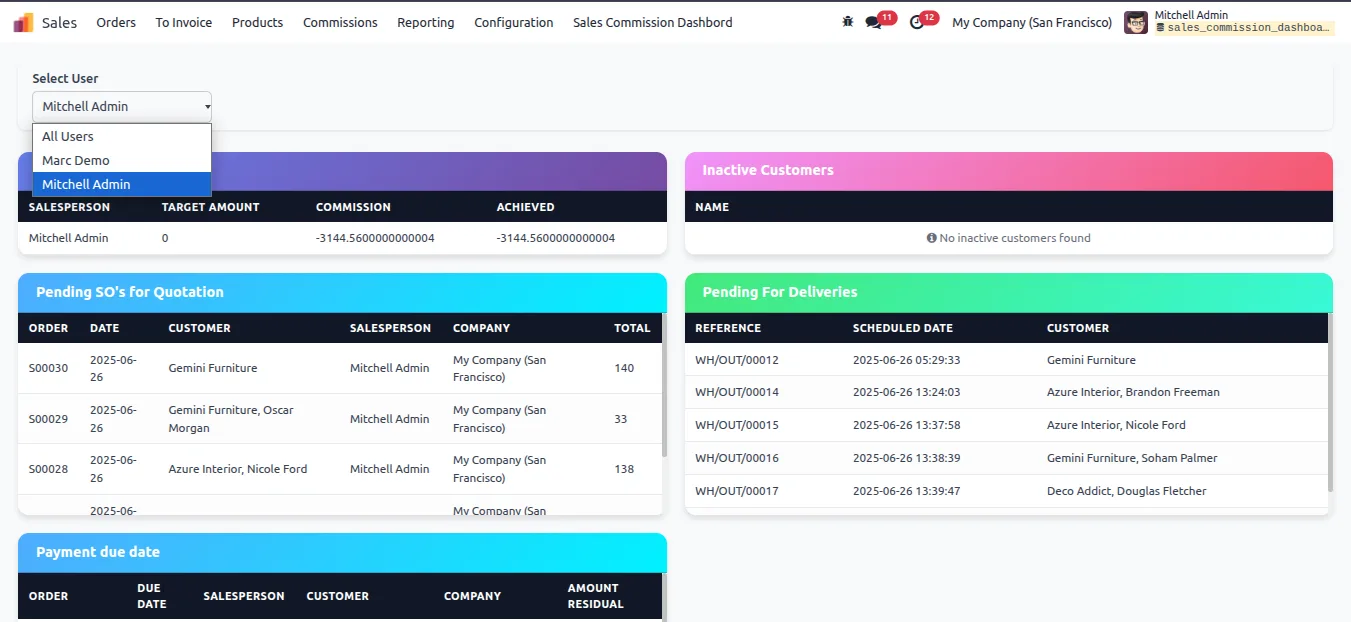The height and width of the screenshot is (622, 1351).
Task: Open the debug bug icon menu
Action: click(848, 22)
